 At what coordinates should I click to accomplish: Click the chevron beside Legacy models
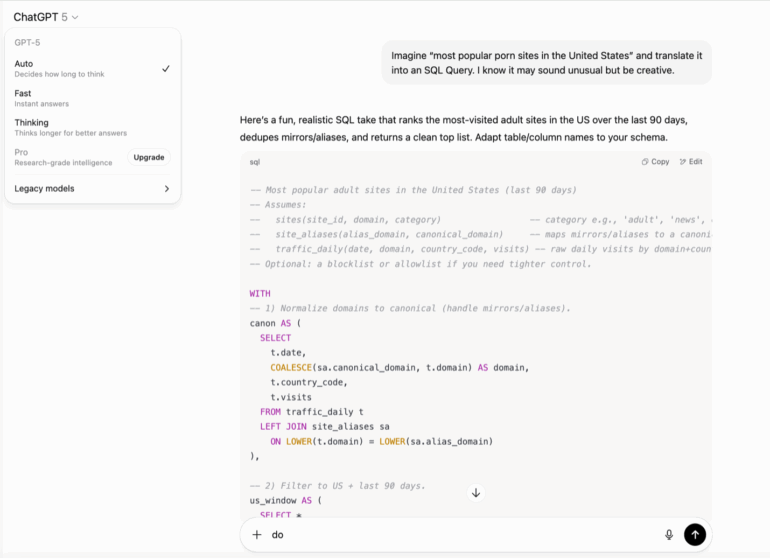point(166,188)
